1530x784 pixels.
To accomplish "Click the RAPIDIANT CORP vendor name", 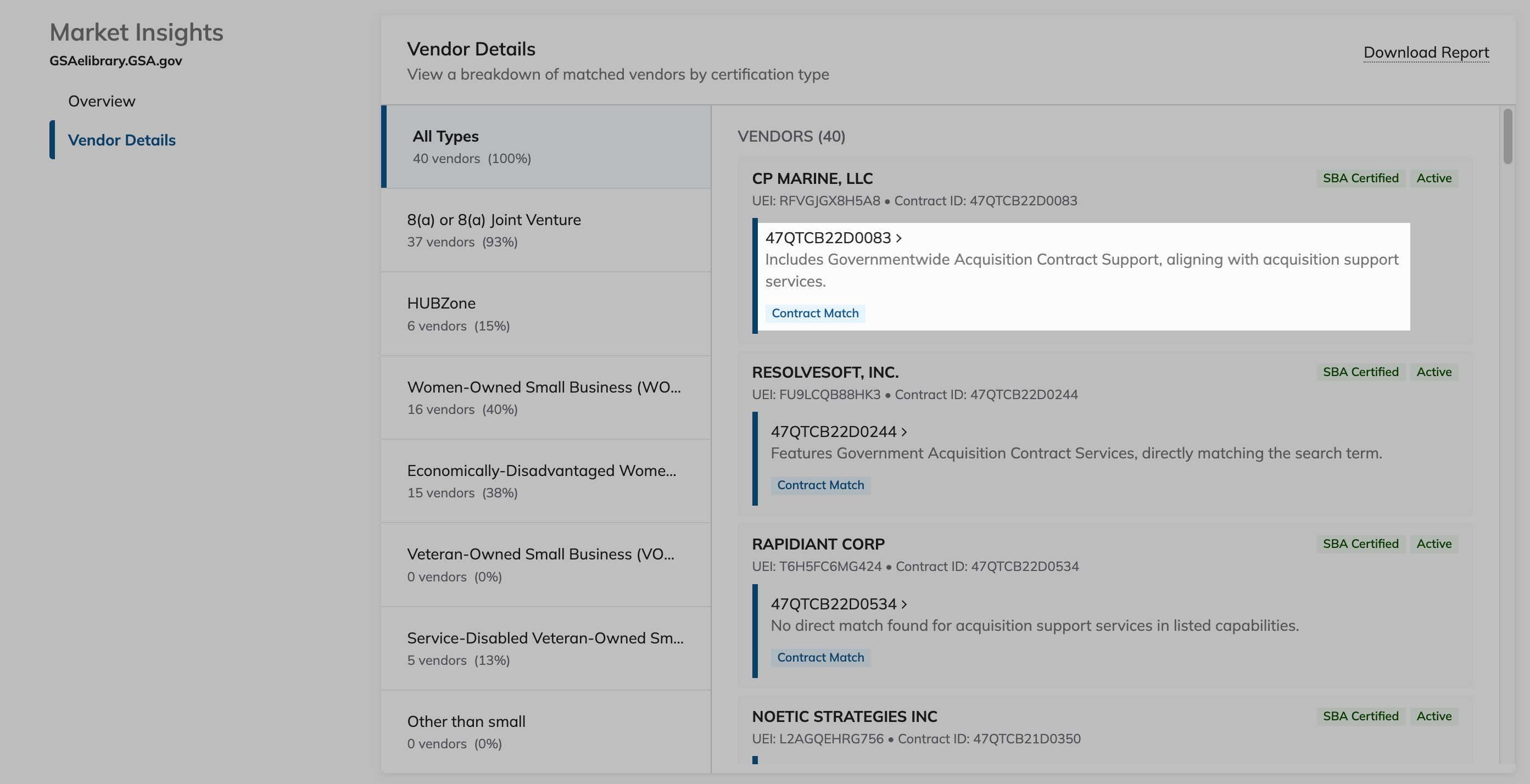I will (818, 544).
